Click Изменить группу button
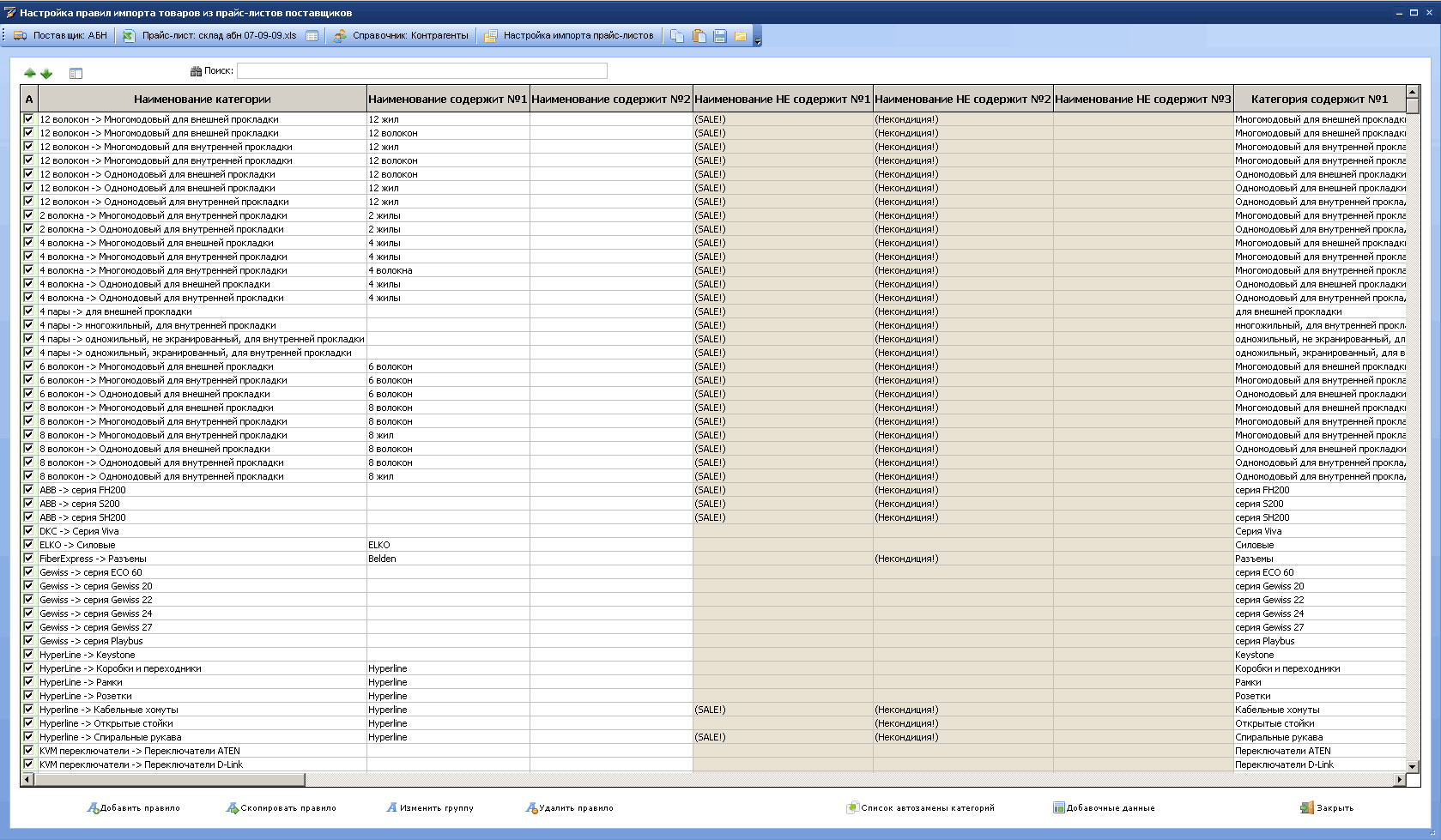 coord(430,807)
